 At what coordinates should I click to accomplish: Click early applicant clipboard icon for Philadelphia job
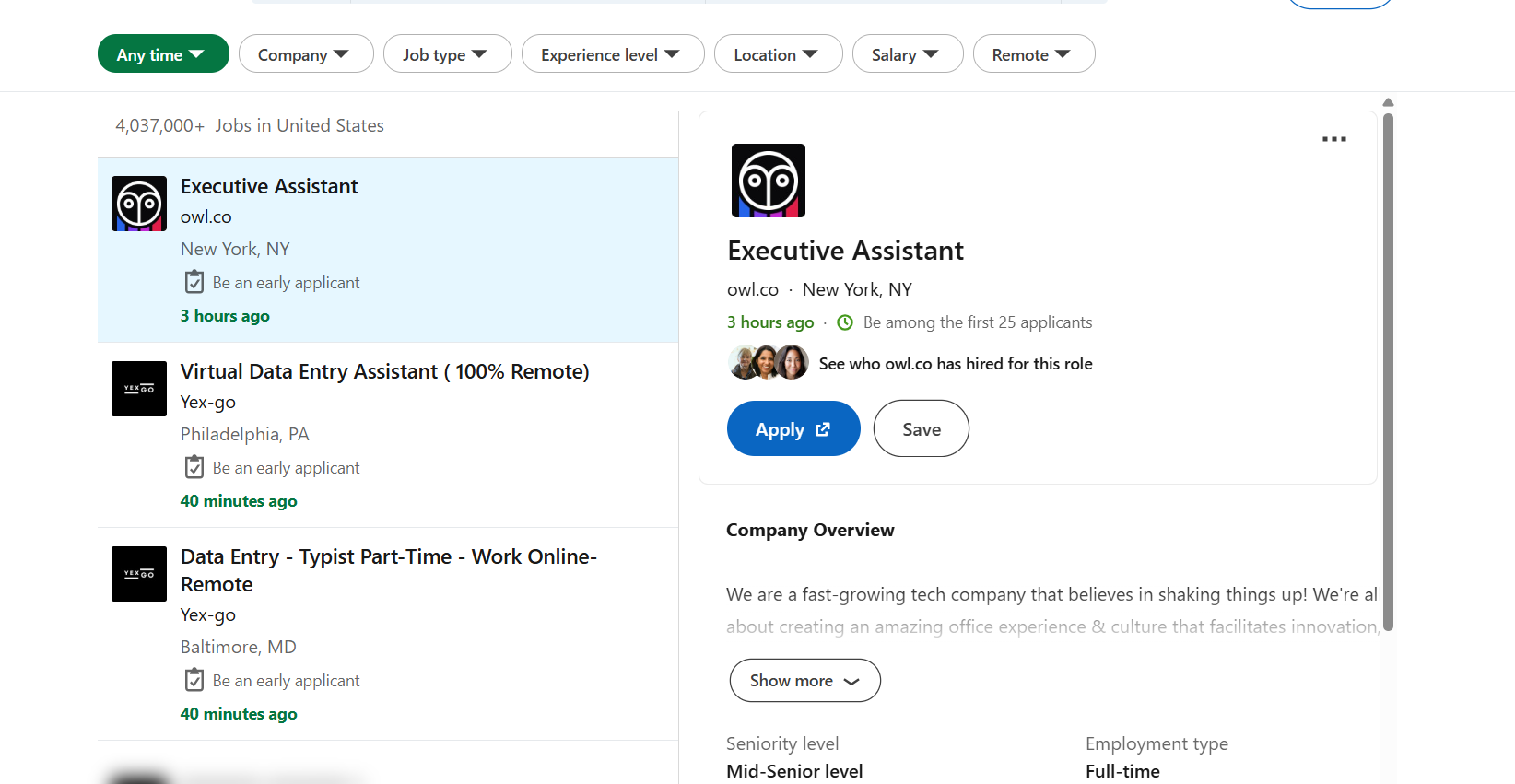194,467
